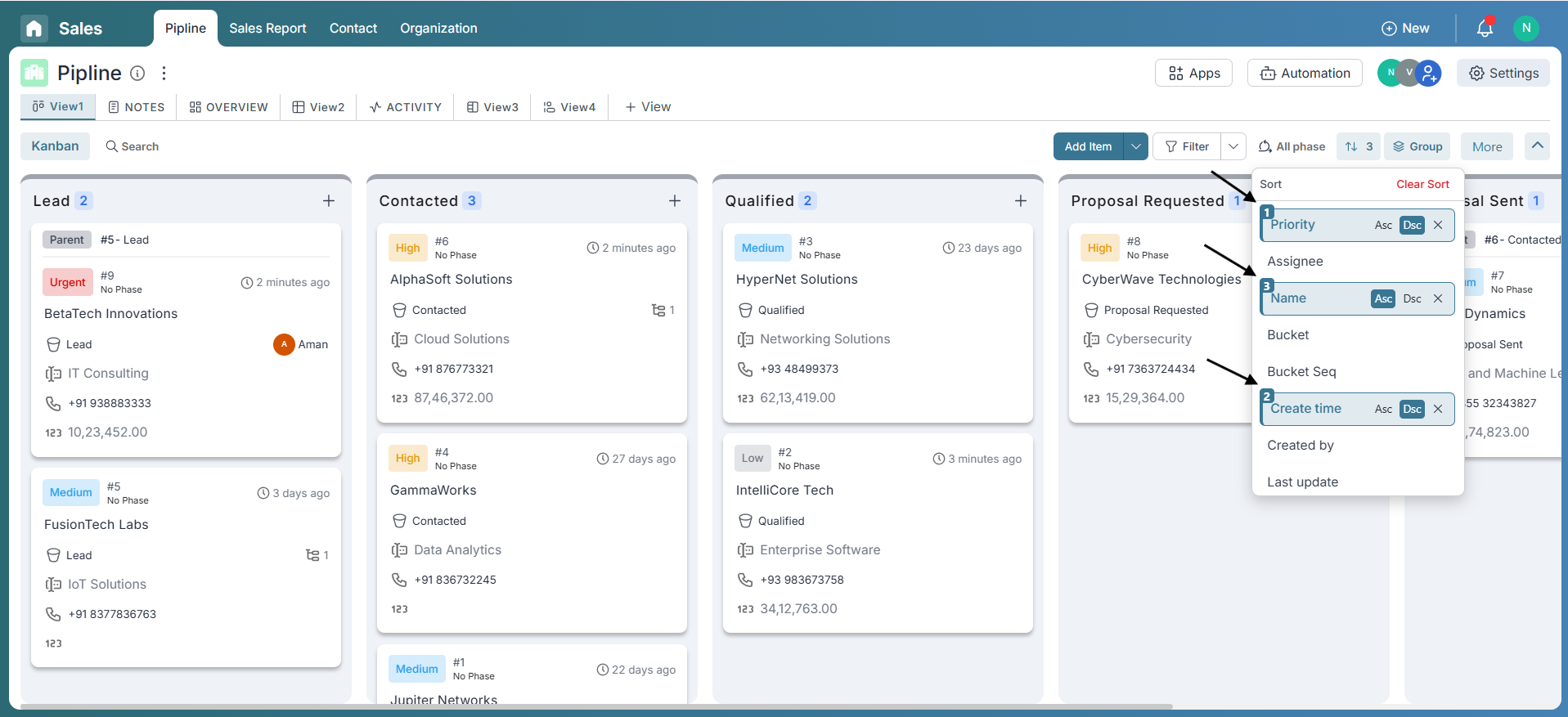Switch to the Contact tab
The height and width of the screenshot is (717, 1568).
pos(353,29)
